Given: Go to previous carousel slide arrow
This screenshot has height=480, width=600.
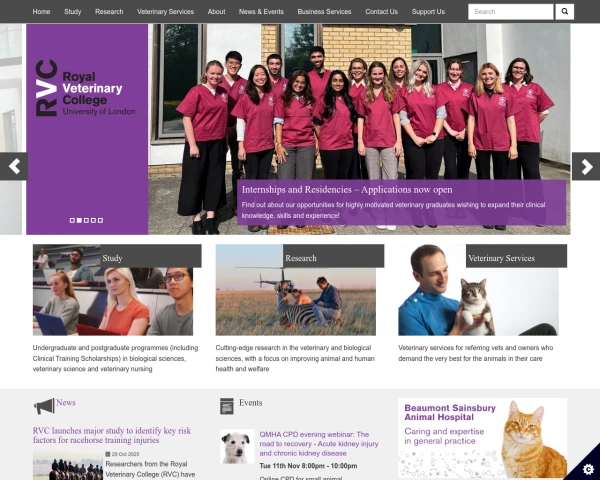Looking at the screenshot, I should (14, 166).
